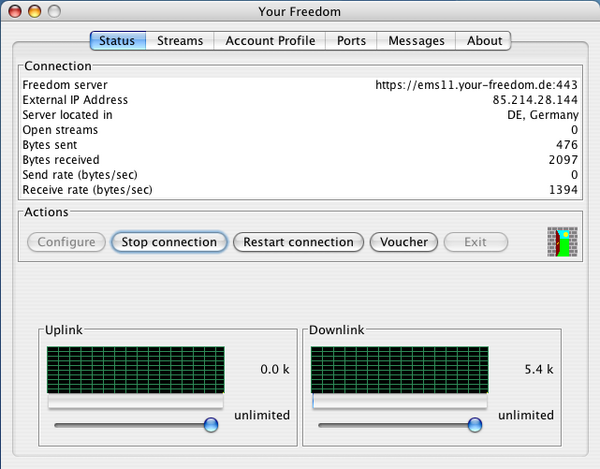
Task: Click the Exit button
Action: (x=476, y=242)
